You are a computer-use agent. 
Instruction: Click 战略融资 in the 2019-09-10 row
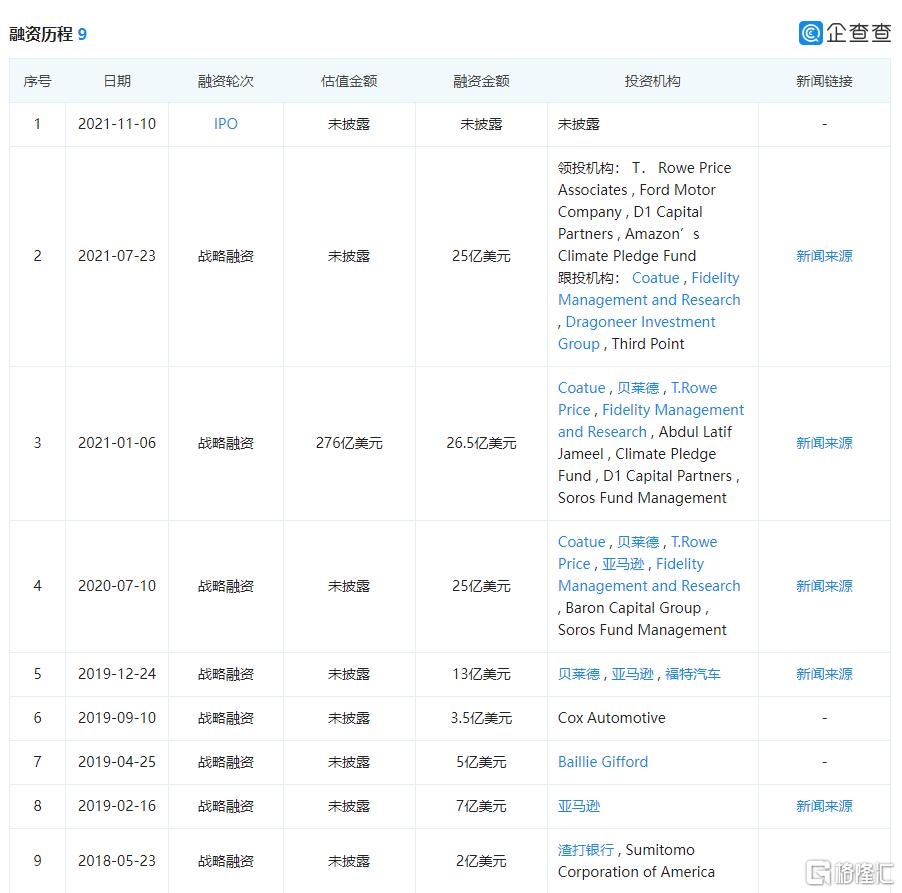(226, 718)
